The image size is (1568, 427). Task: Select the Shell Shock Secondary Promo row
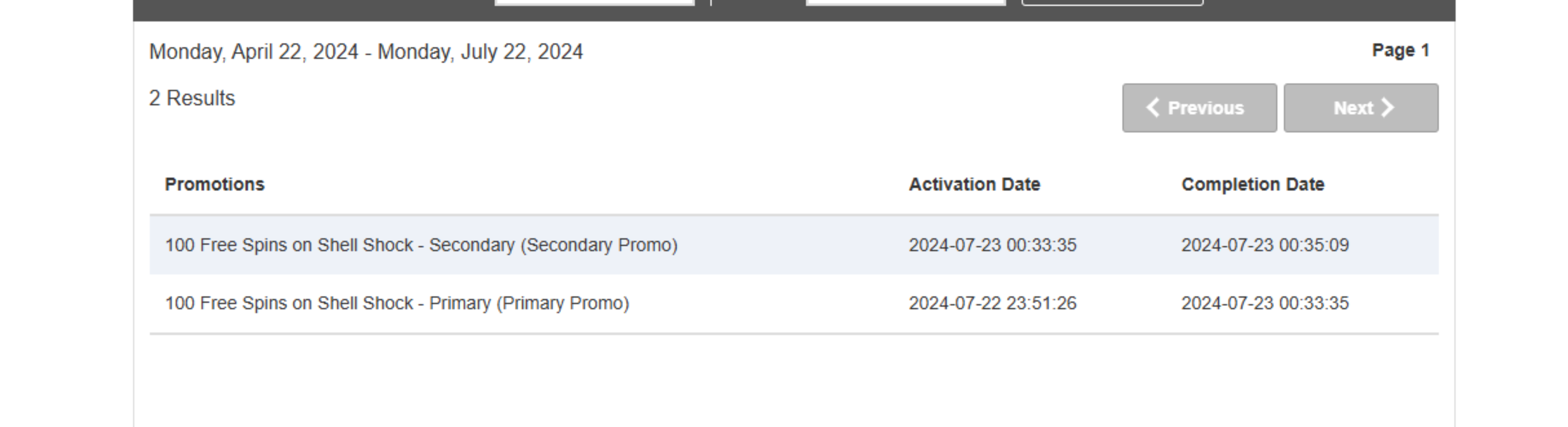pos(421,245)
